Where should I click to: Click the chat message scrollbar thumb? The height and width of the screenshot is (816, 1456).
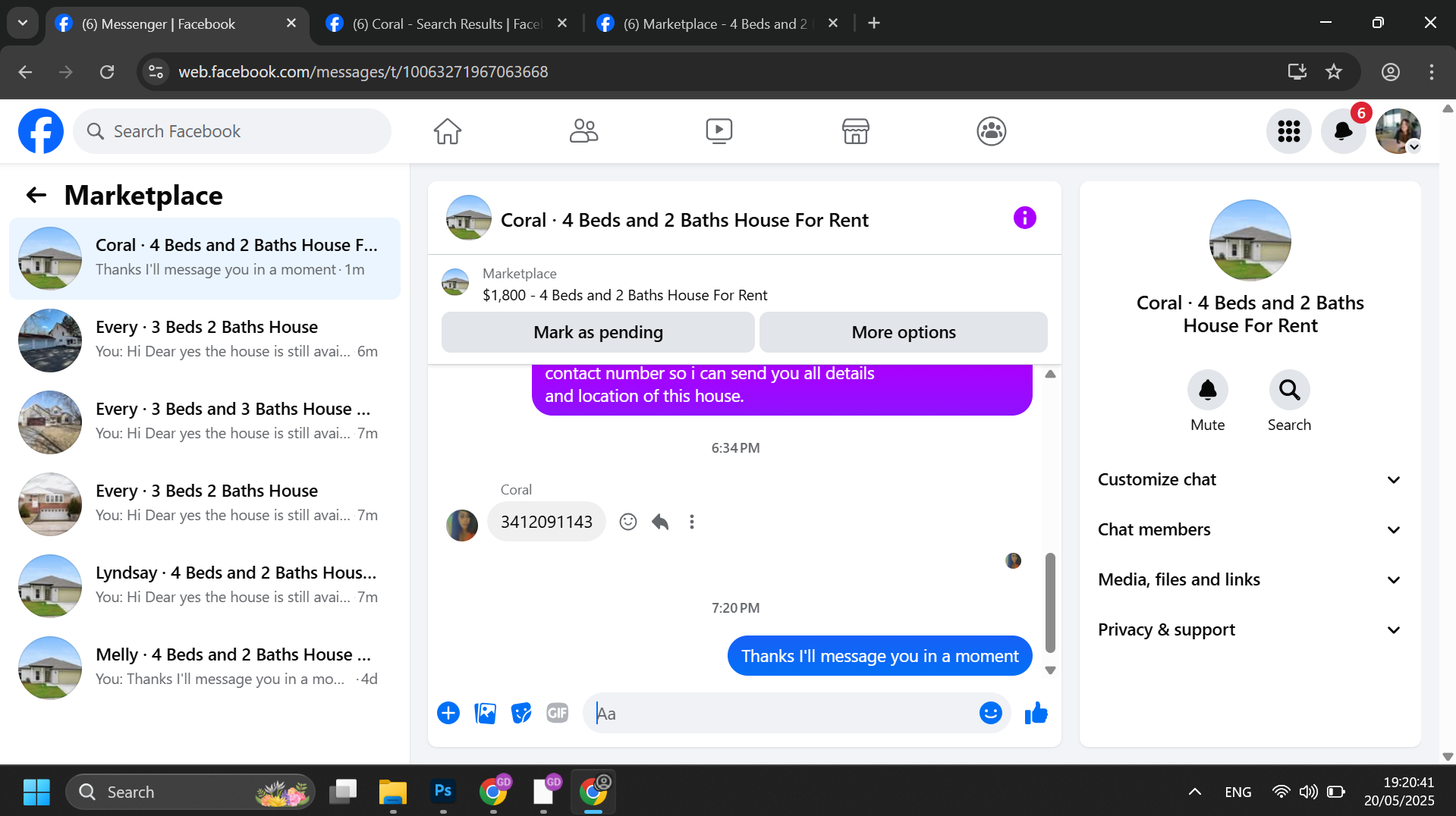(x=1050, y=603)
